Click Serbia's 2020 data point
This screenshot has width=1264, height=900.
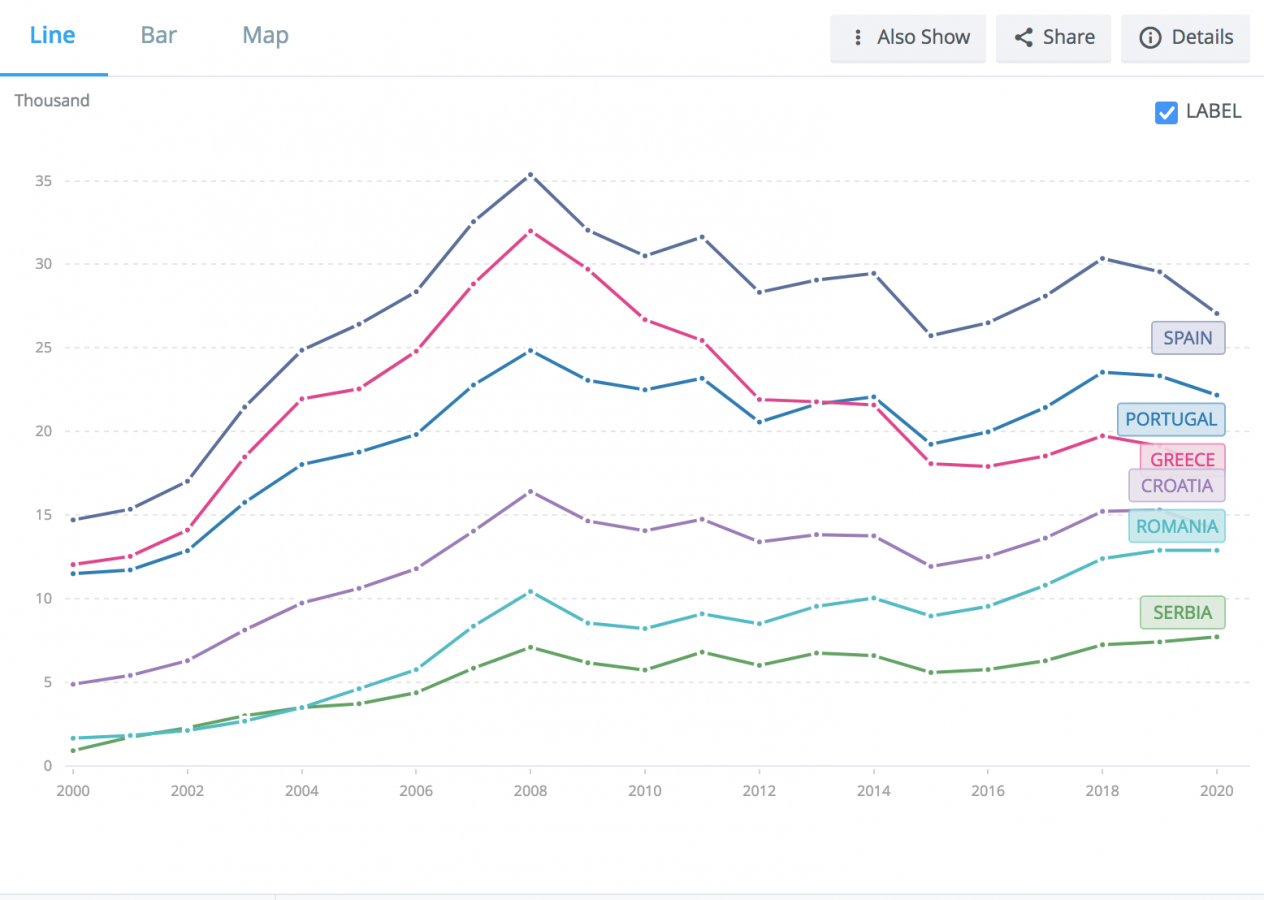pyautogui.click(x=1216, y=637)
